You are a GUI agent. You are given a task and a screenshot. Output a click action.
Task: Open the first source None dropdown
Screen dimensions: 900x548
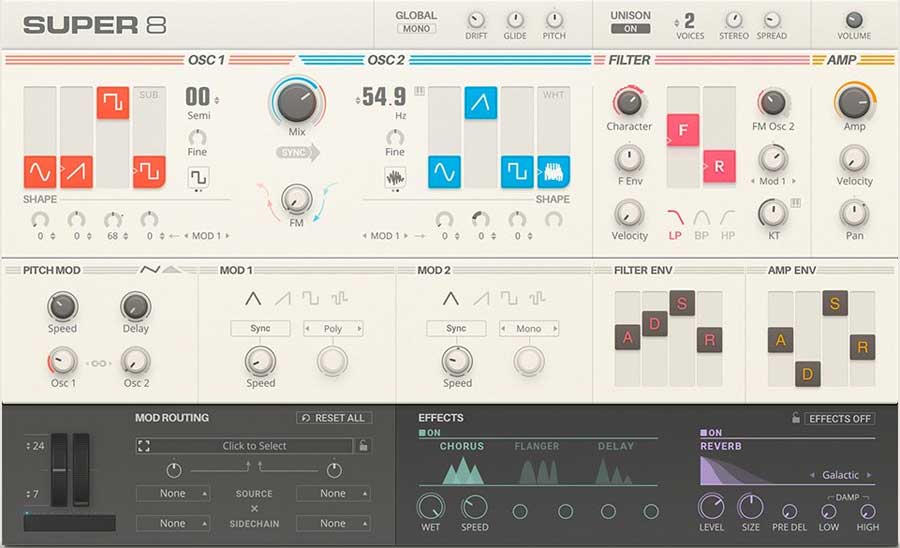173,493
